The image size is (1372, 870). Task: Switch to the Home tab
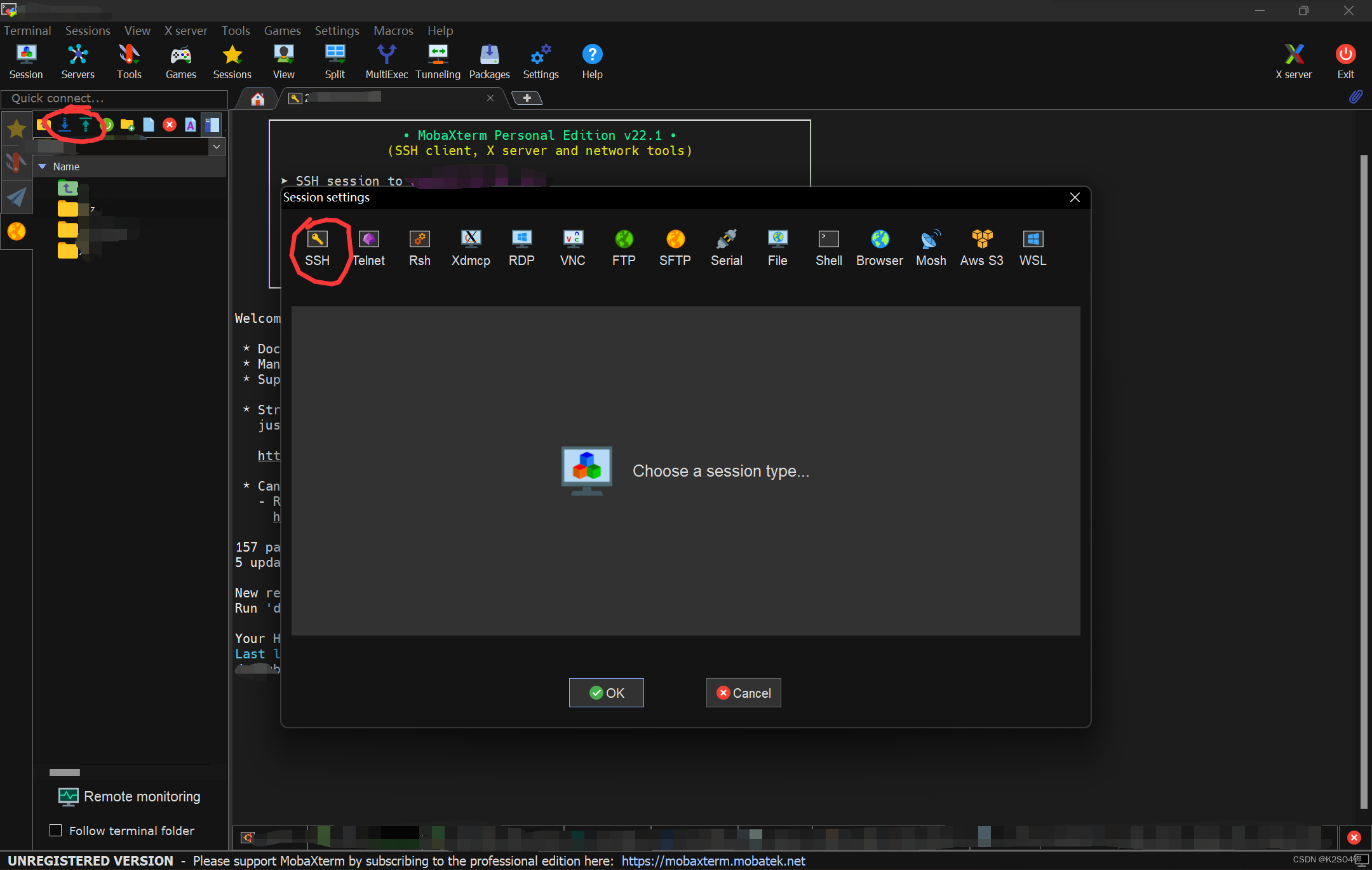pos(257,99)
